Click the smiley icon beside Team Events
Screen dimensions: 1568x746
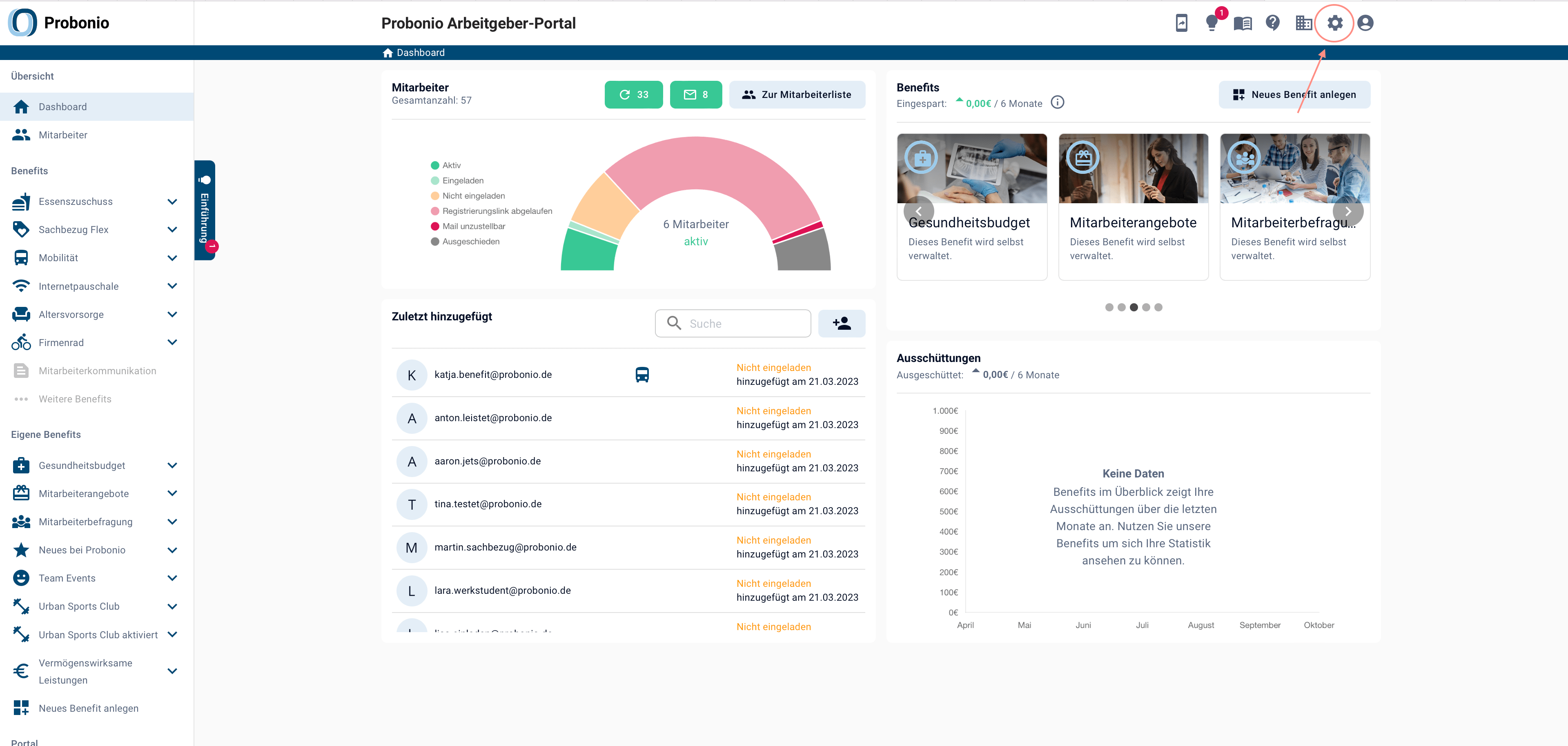(x=21, y=578)
